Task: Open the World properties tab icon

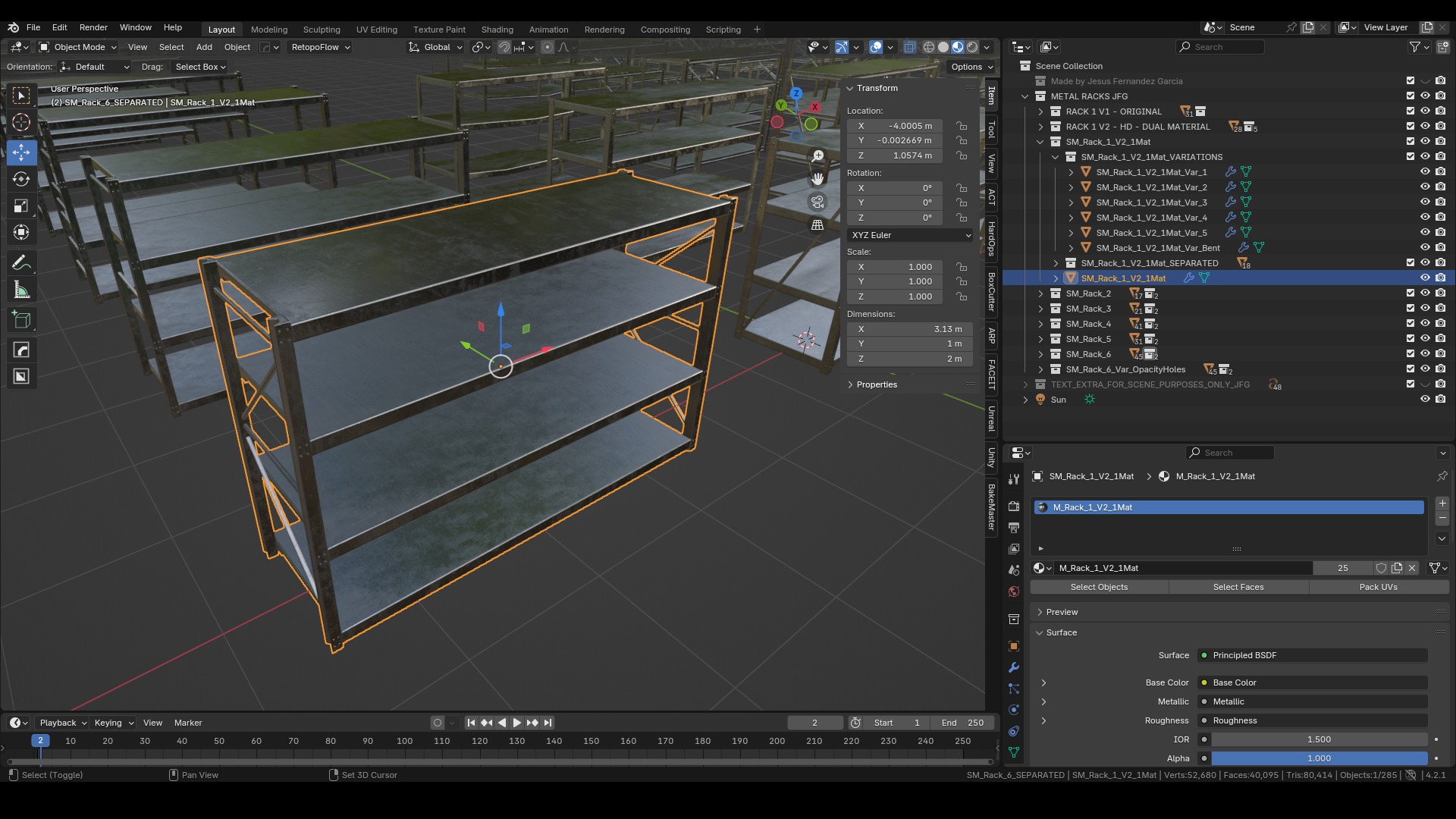Action: (x=1014, y=591)
